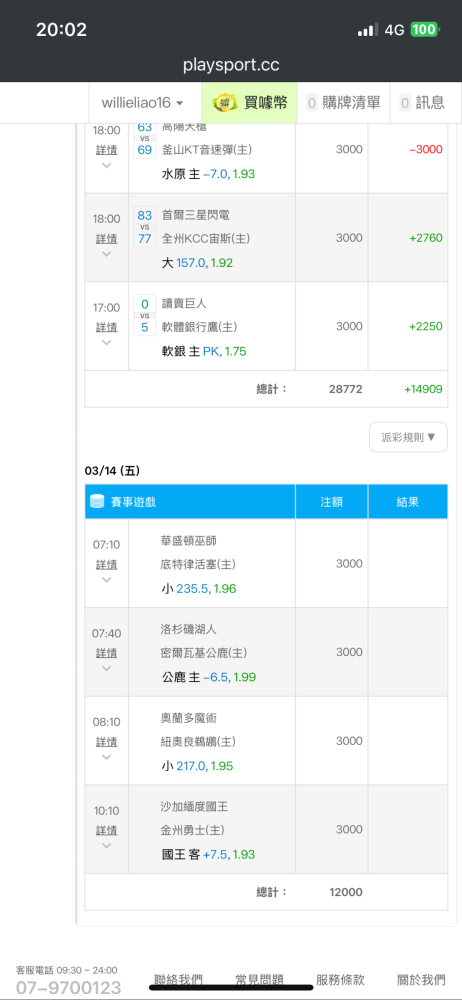Click the 聯絡我們 footer link

(179, 980)
